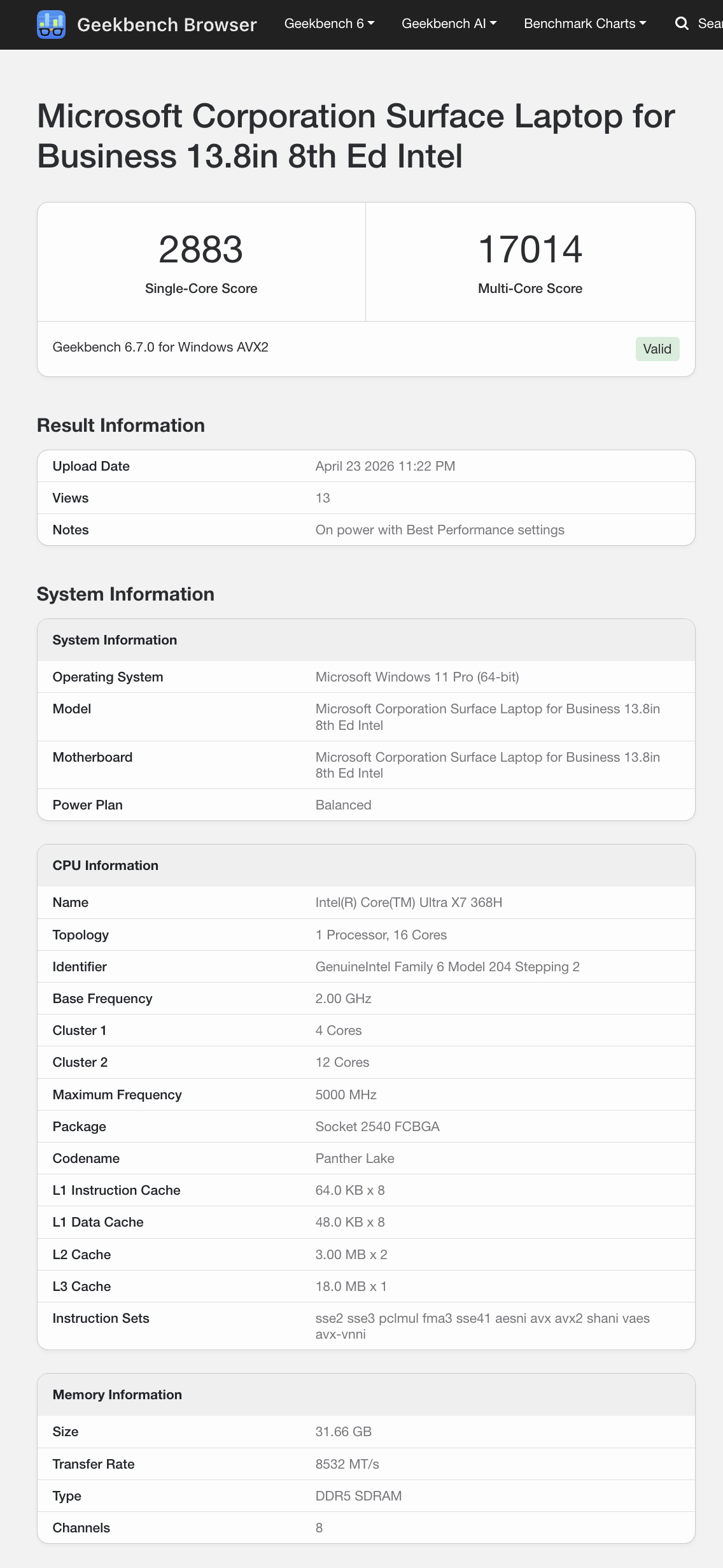Click the 8532 MT/s transfer rate value

pos(347,1464)
